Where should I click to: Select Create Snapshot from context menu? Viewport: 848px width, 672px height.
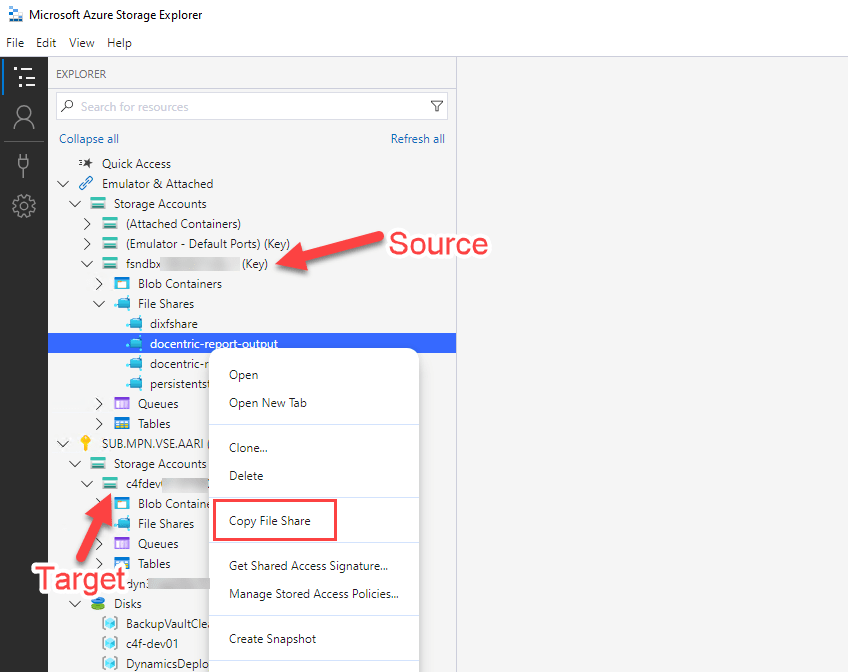click(x=273, y=638)
